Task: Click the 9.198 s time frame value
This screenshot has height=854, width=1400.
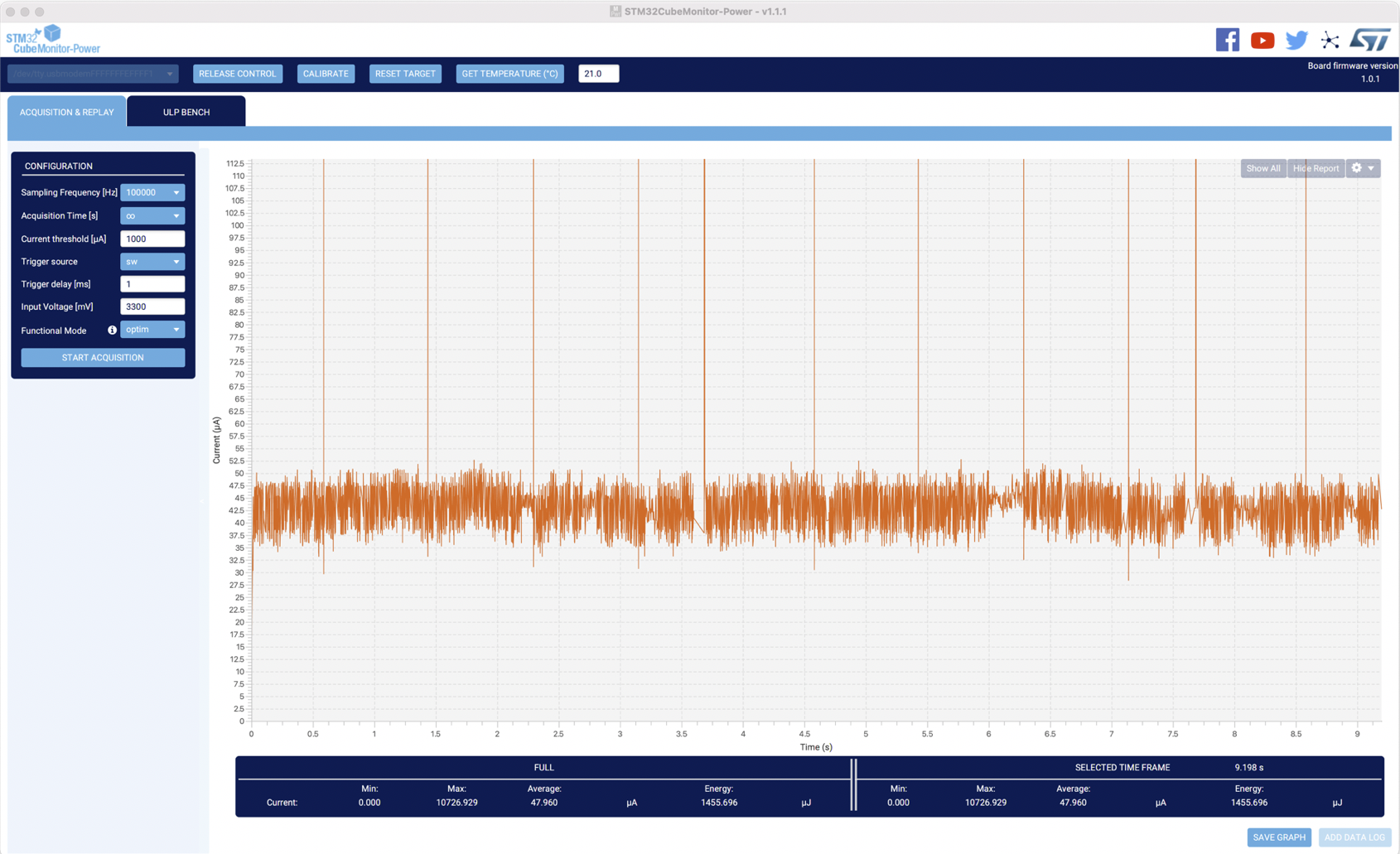Action: click(1249, 768)
